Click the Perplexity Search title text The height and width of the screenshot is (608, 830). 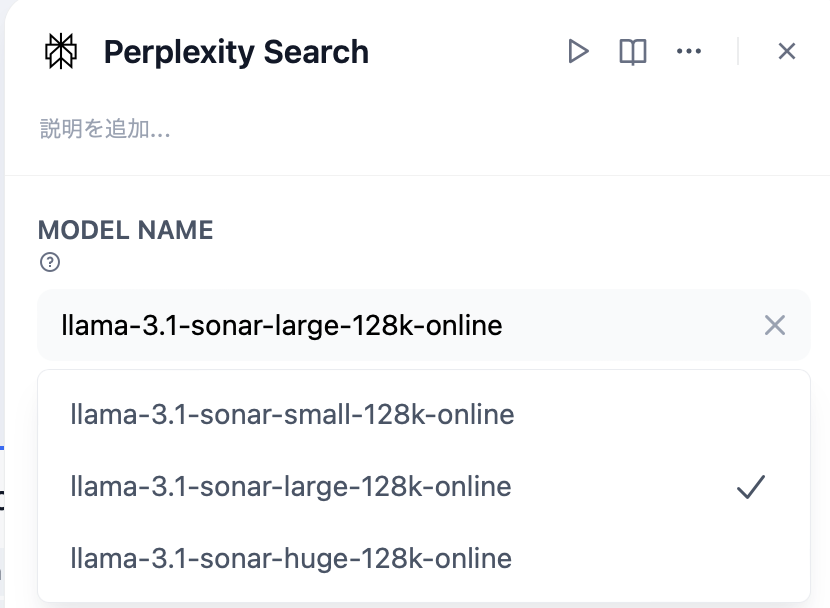point(237,52)
